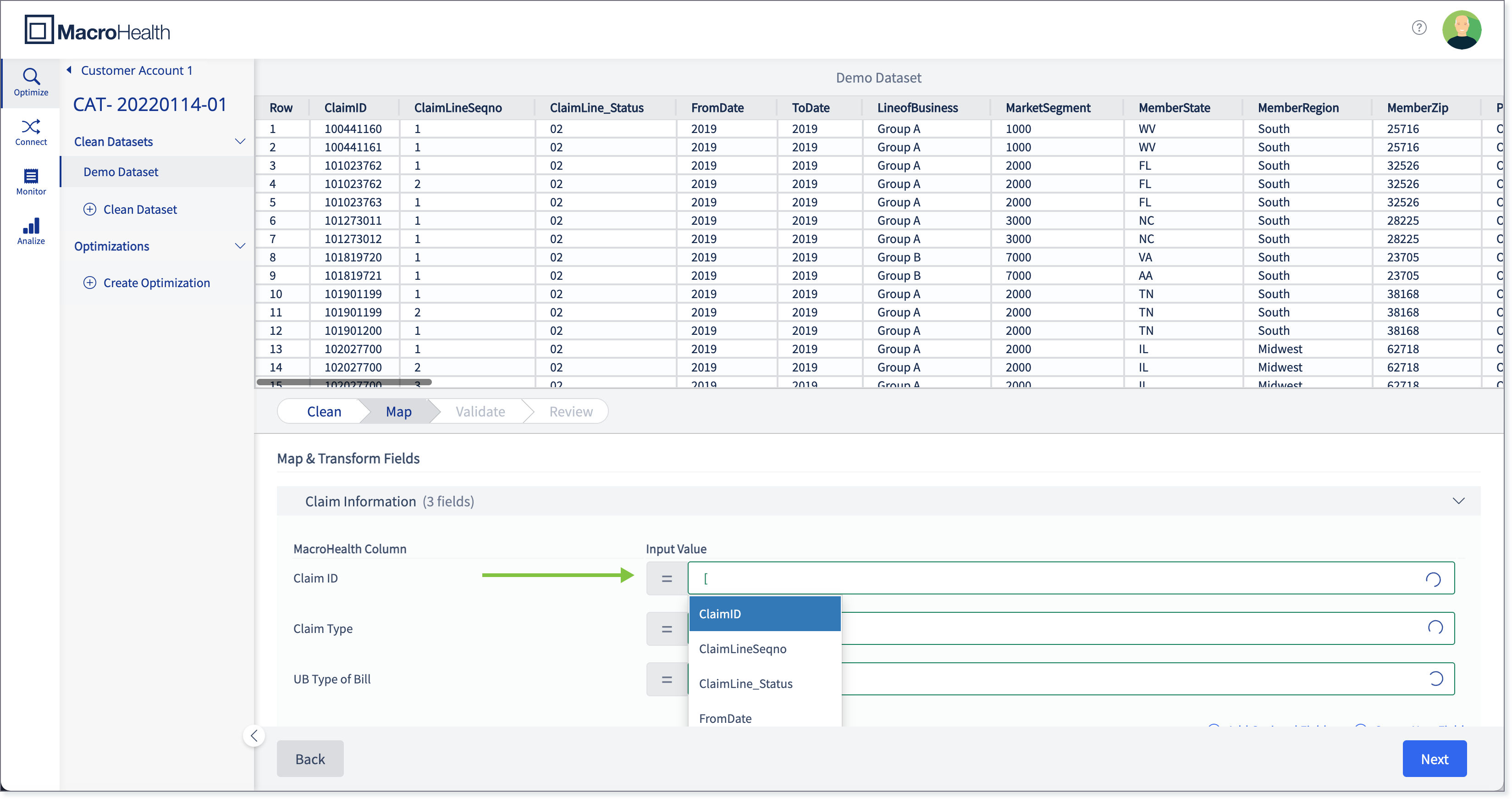Open the Connect section icon
1512x799 pixels.
click(x=31, y=127)
